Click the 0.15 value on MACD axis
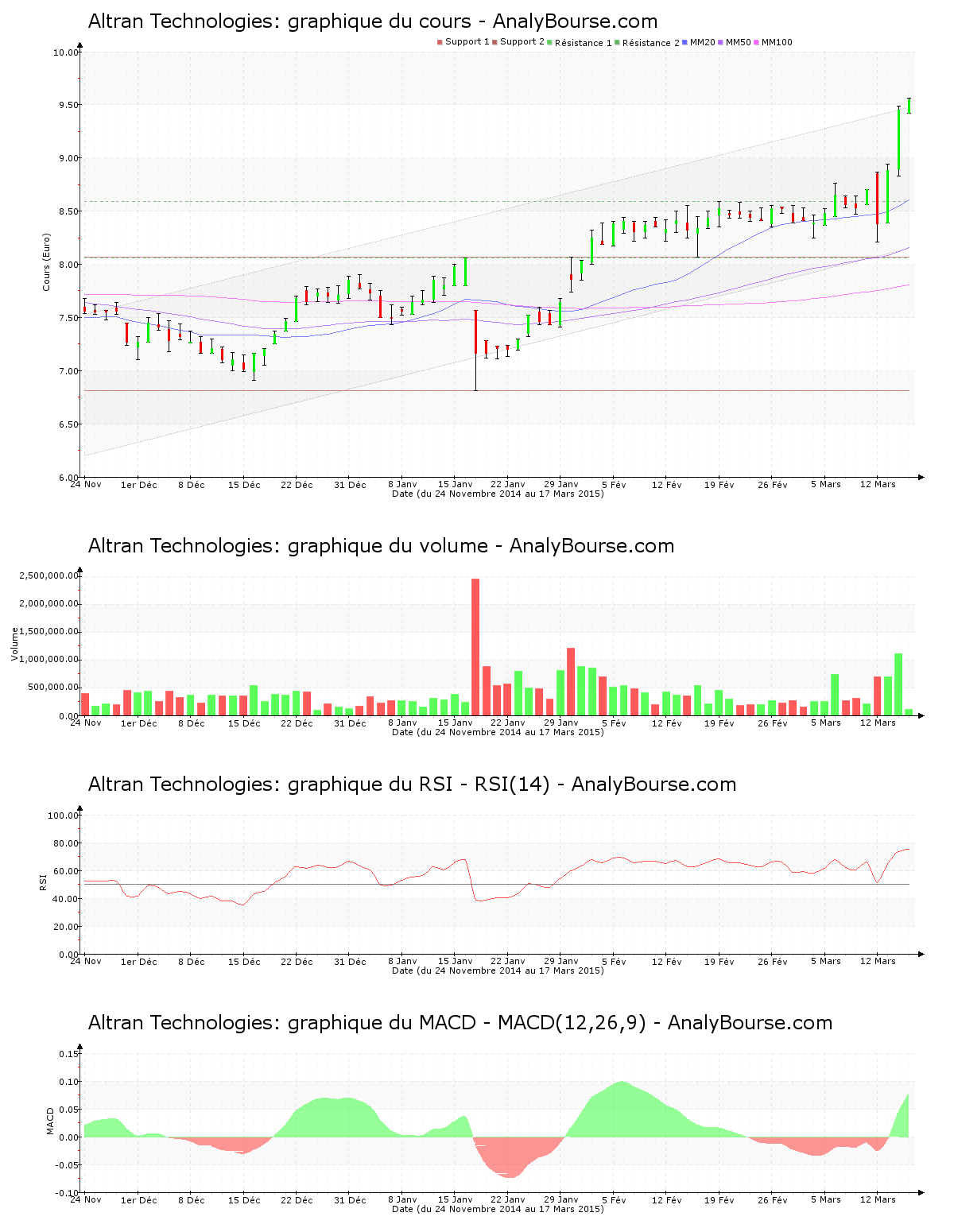Image resolution: width=954 pixels, height=1232 pixels. 70,1054
